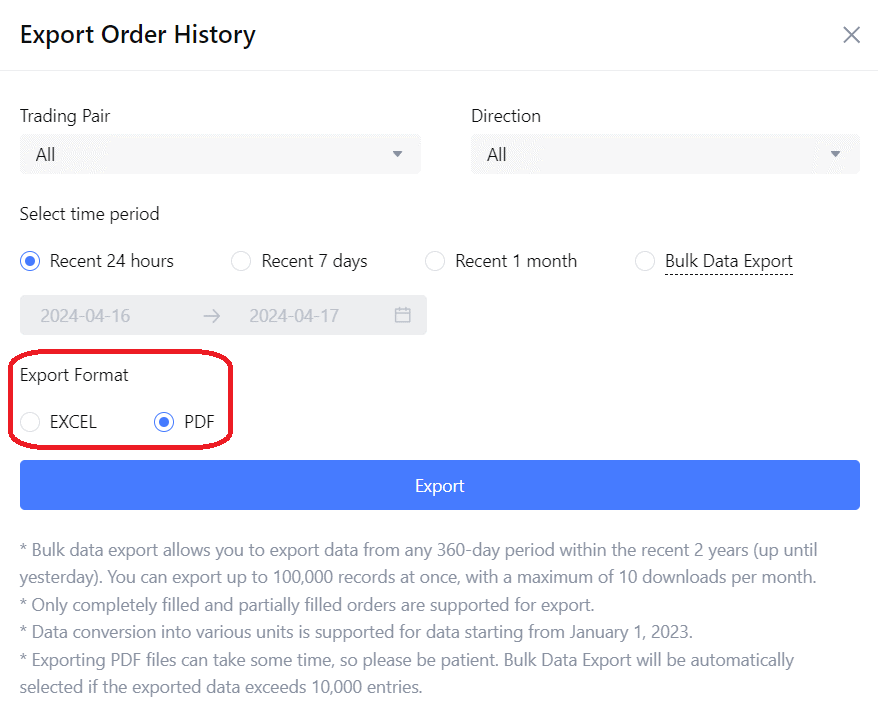Choose the Bulk Data Export radio button

click(x=645, y=261)
